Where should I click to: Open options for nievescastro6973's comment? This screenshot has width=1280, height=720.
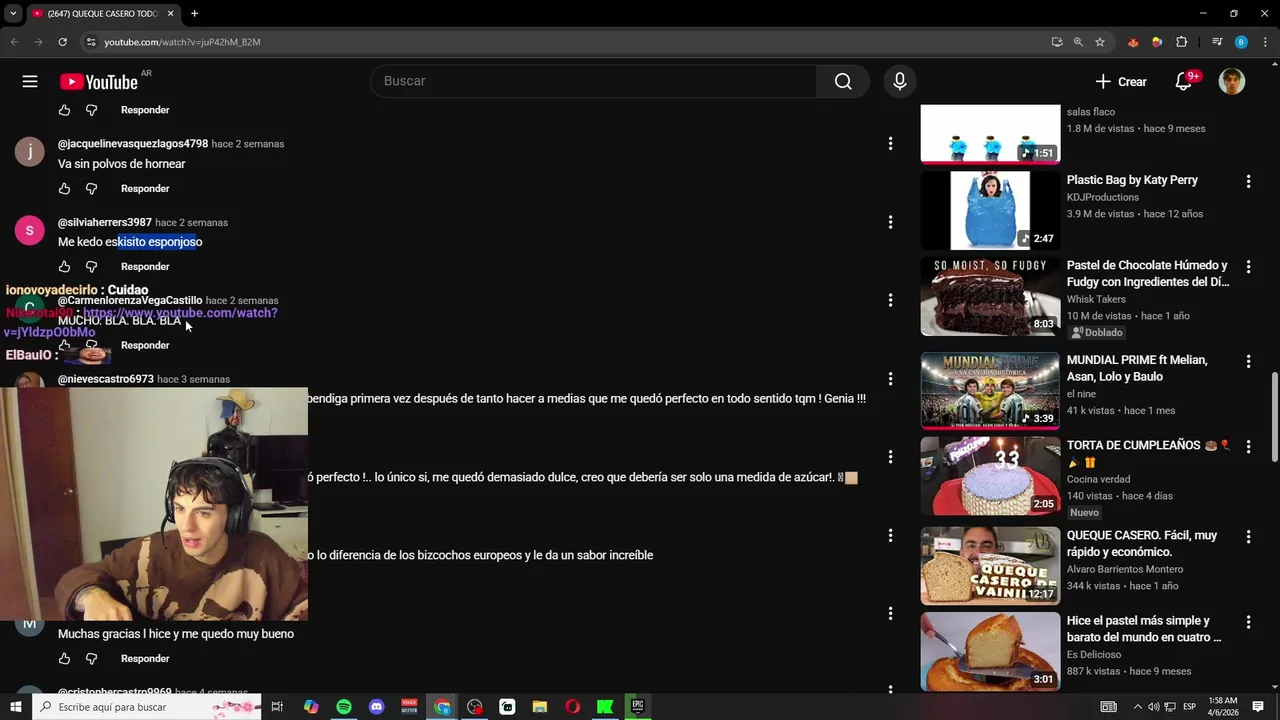pos(890,379)
